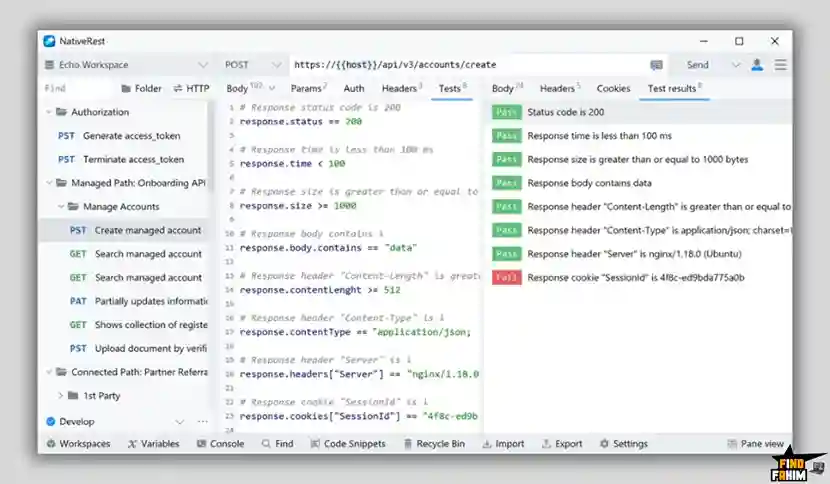Open the POST method dropdown
Image resolution: width=830 pixels, height=484 pixels.
(x=276, y=65)
